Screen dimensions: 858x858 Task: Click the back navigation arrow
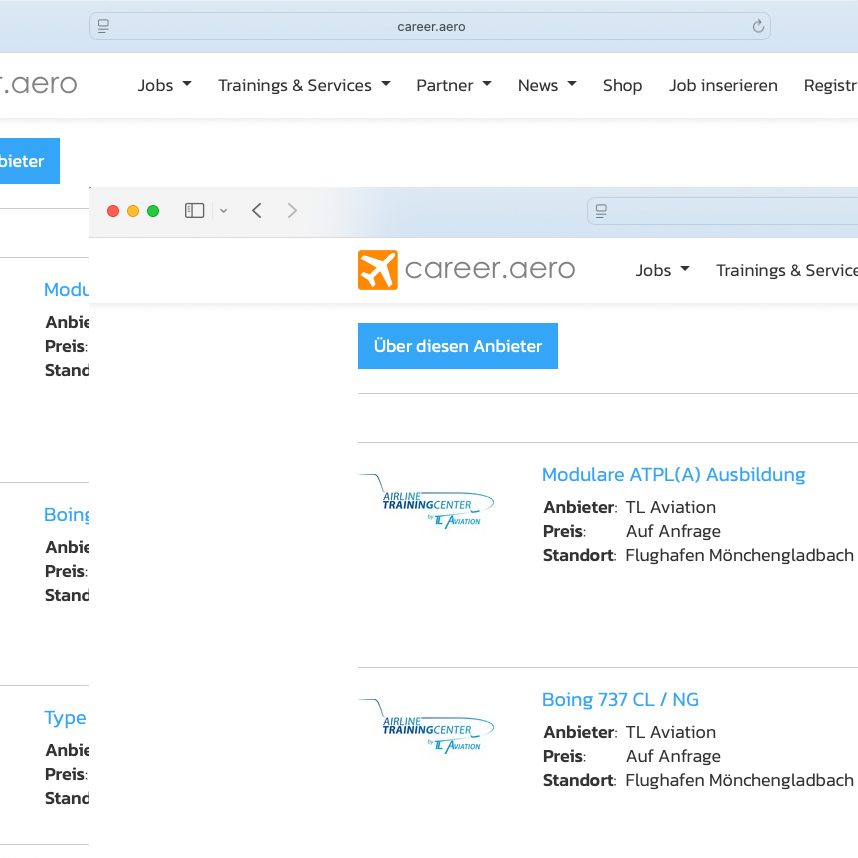(x=257, y=211)
